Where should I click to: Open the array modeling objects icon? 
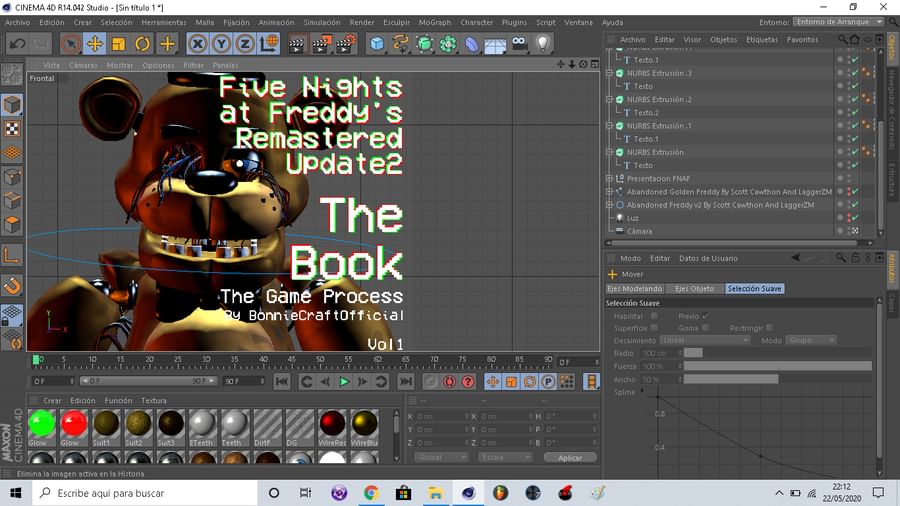click(x=448, y=44)
